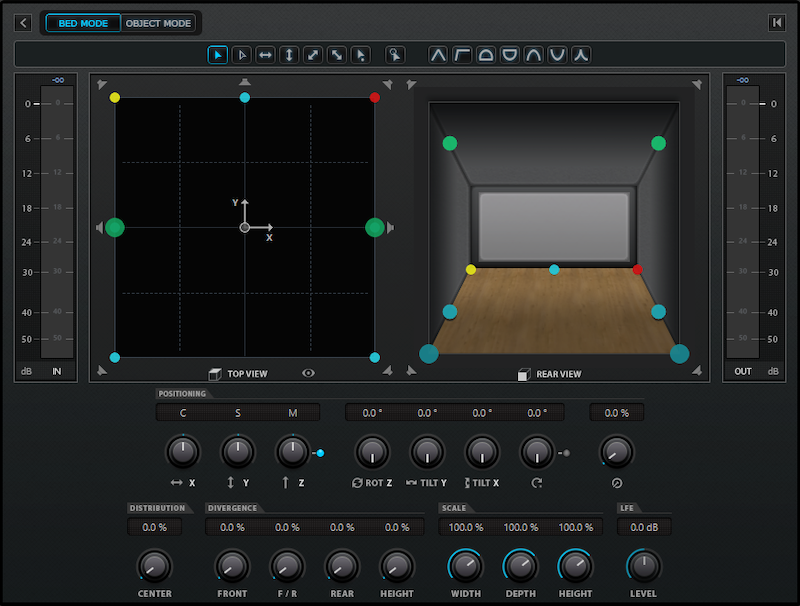Activate the jump-to-position magnet tool

click(394, 55)
